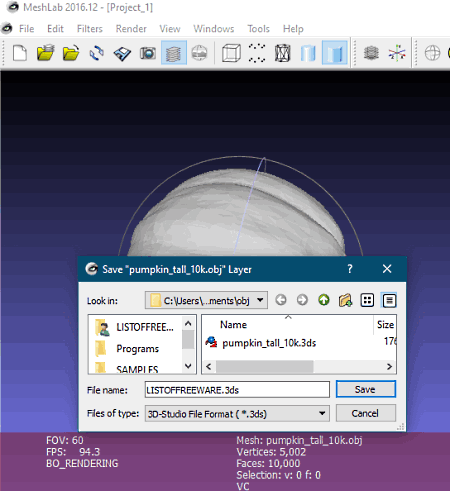Toggle the Show Axis icon
This screenshot has height=491, width=450.
[397, 53]
